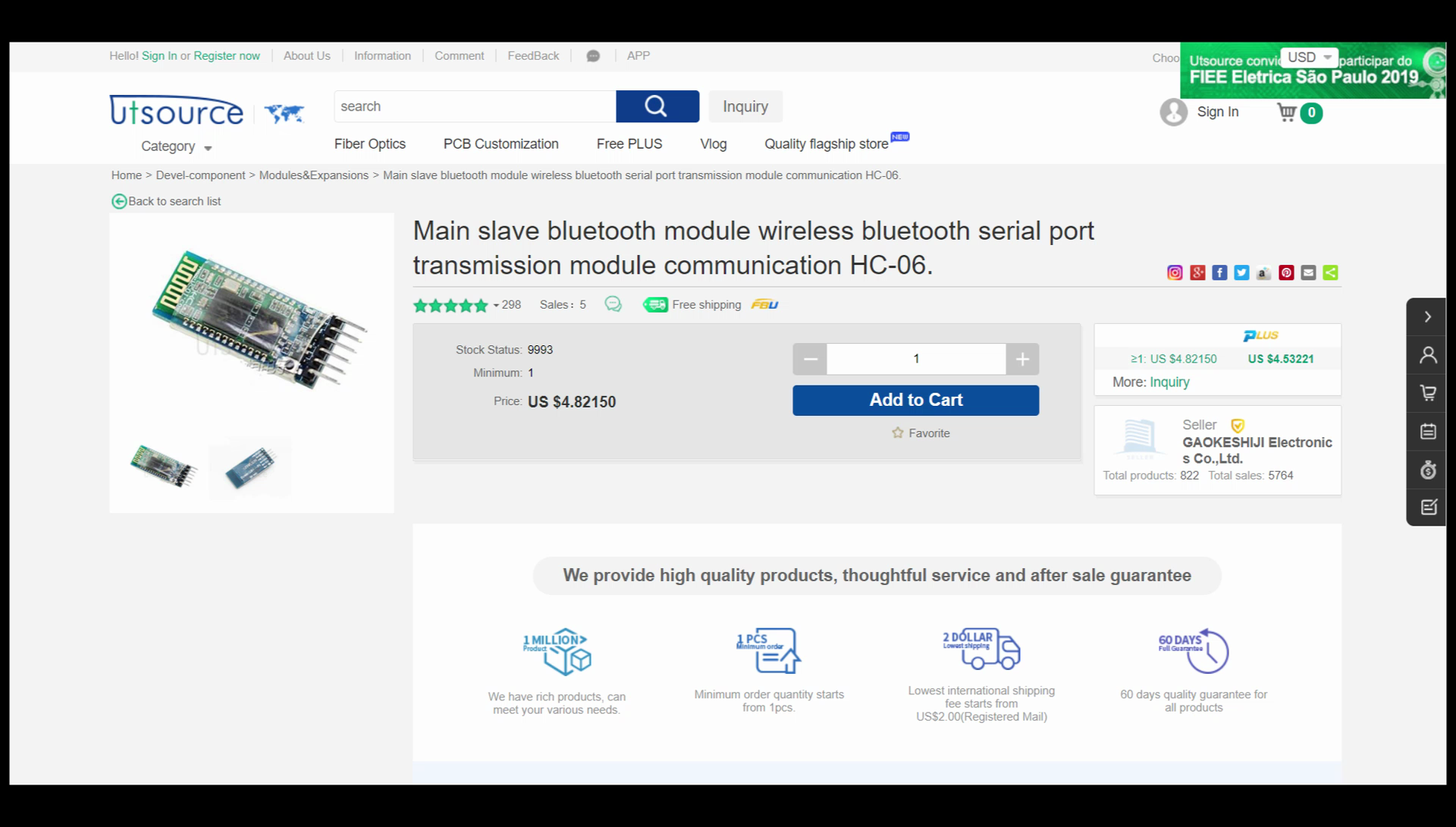Select second product thumbnail image
The height and width of the screenshot is (827, 1456).
click(250, 467)
